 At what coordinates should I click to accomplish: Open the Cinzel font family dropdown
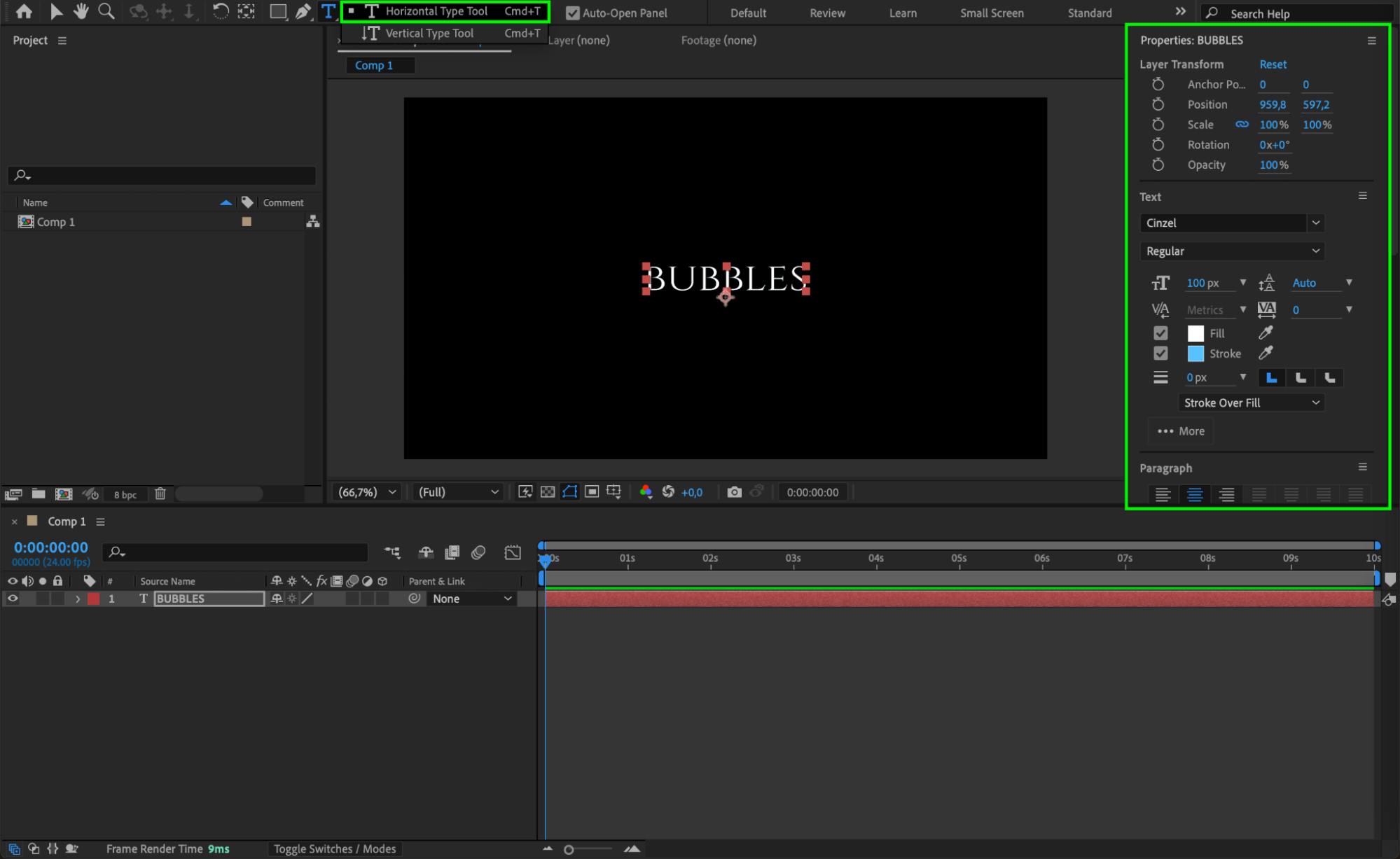point(1315,223)
